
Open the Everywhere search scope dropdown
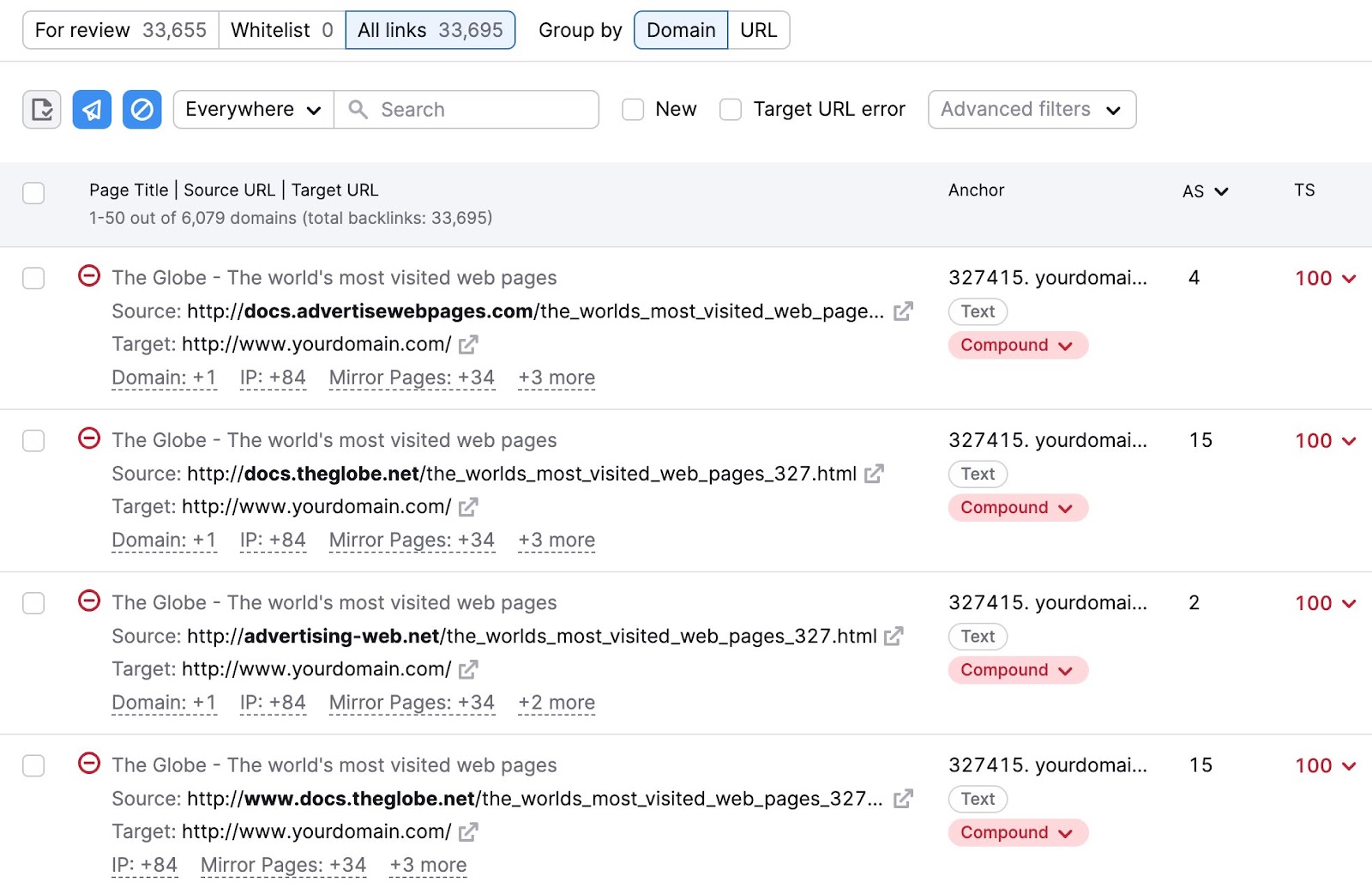pos(253,110)
